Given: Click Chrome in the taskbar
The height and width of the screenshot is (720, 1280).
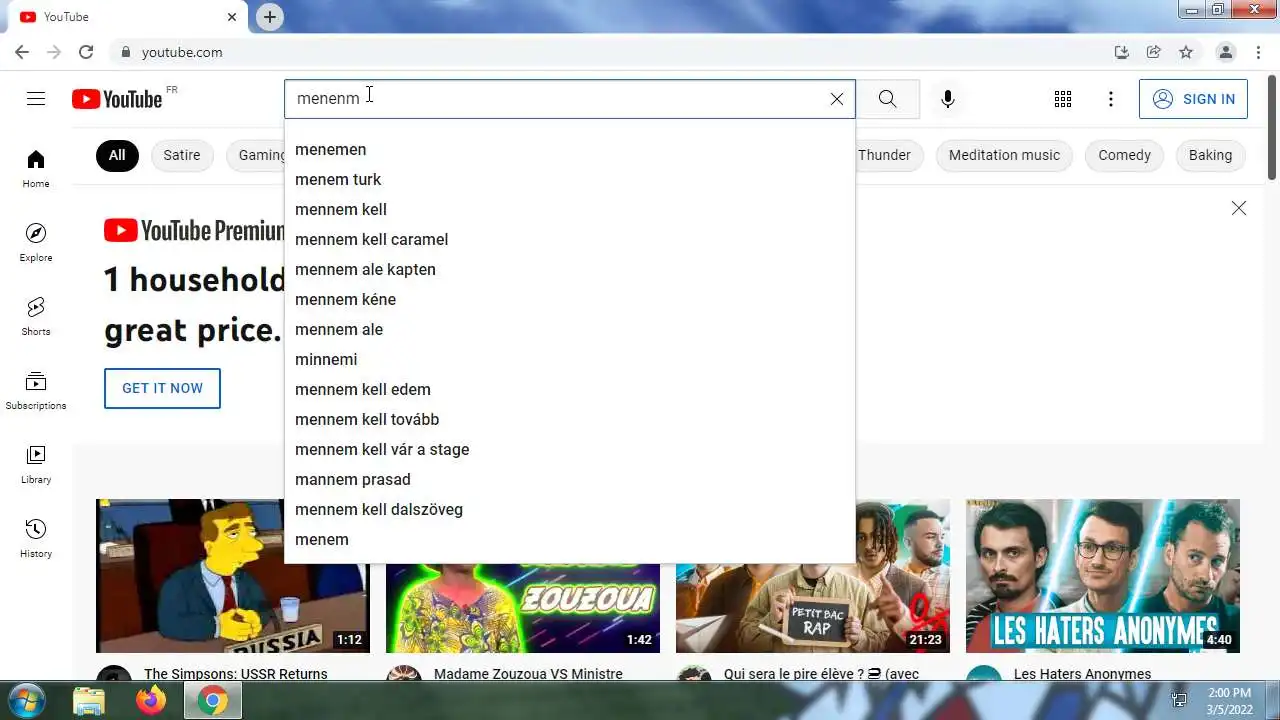Looking at the screenshot, I should click(x=212, y=701).
